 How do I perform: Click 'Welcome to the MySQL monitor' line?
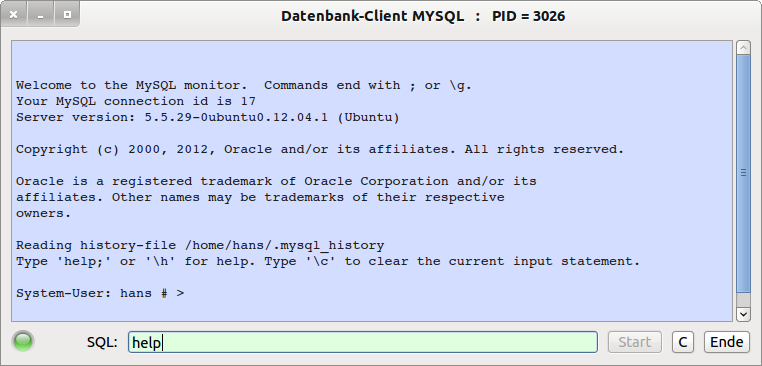(243, 86)
